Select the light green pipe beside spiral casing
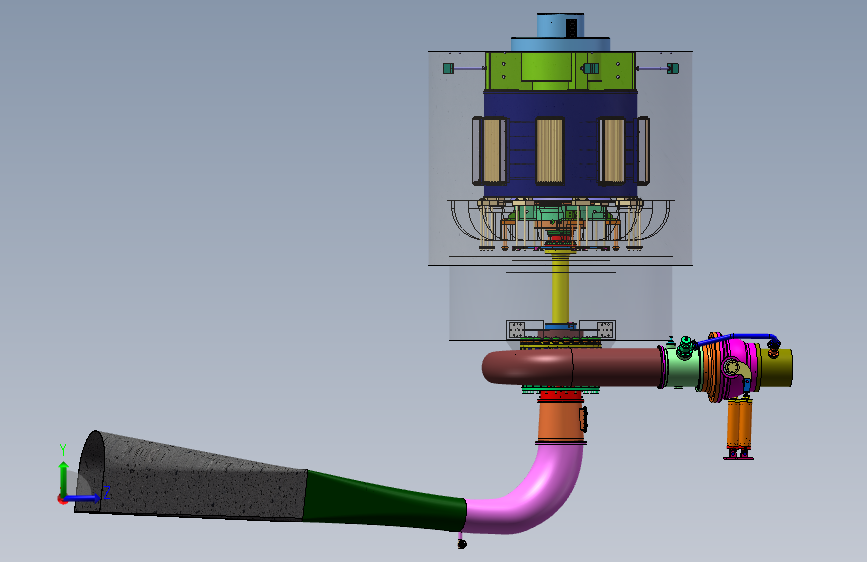This screenshot has width=867, height=562. (x=681, y=368)
